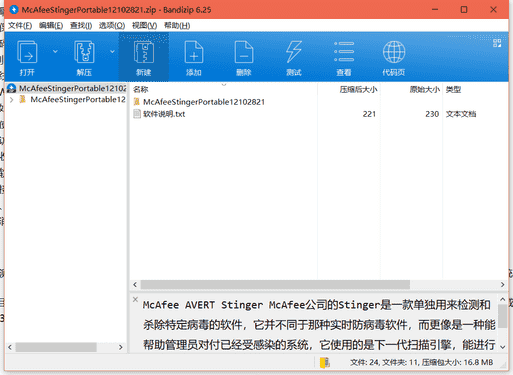Click the status text 文件: 24, 文件夹: 11

point(383,362)
